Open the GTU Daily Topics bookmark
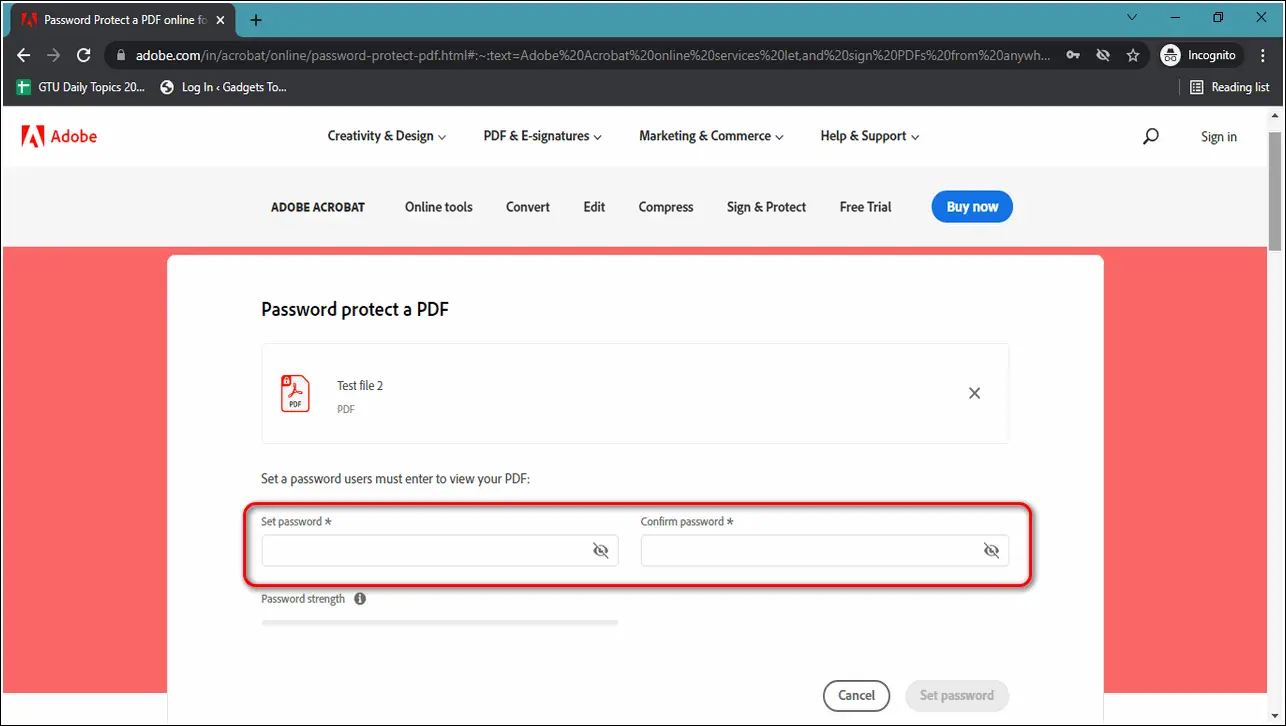Viewport: 1286px width, 726px height. 81,87
